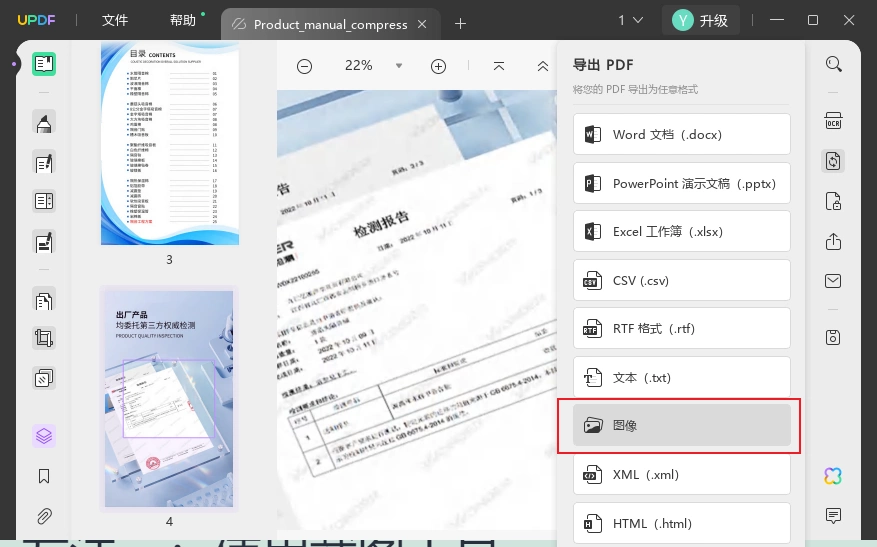This screenshot has height=547, width=877.
Task: Show the attachments paperclip panel
Action: click(x=44, y=516)
